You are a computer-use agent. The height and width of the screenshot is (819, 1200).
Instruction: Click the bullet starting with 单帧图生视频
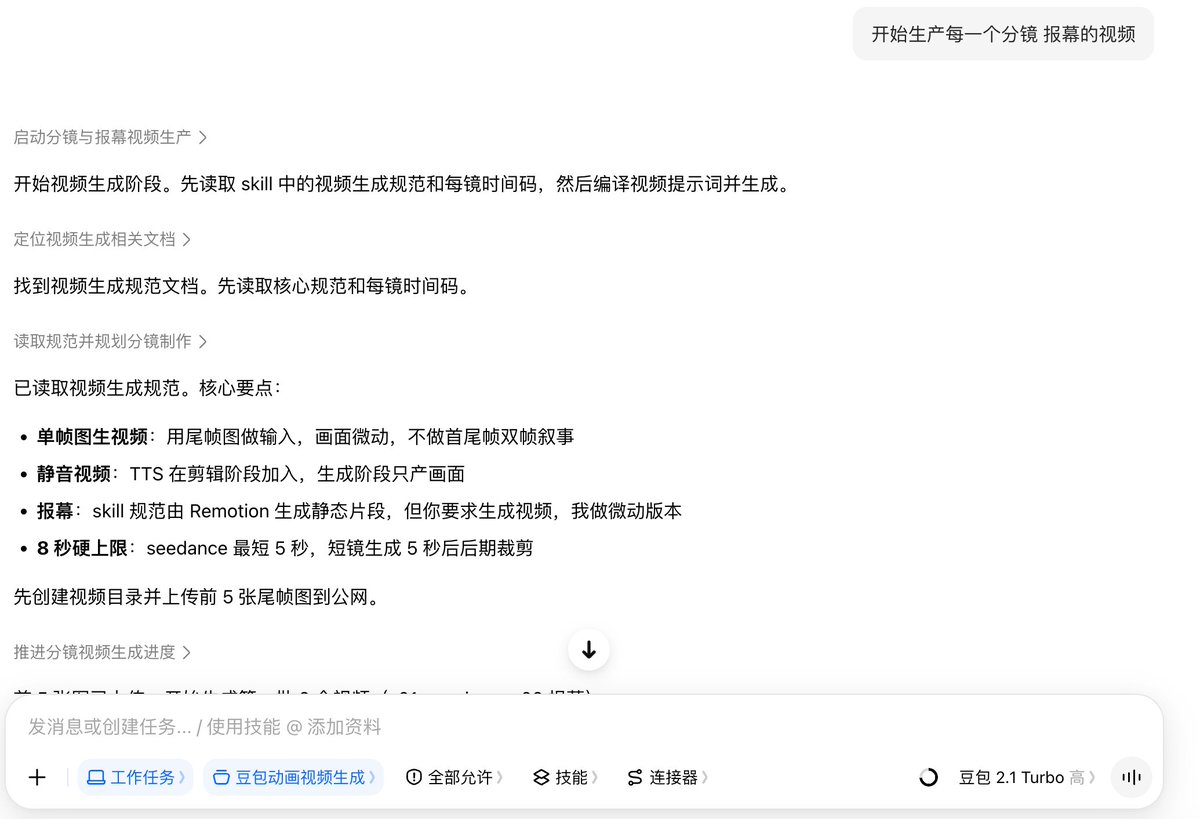point(306,436)
